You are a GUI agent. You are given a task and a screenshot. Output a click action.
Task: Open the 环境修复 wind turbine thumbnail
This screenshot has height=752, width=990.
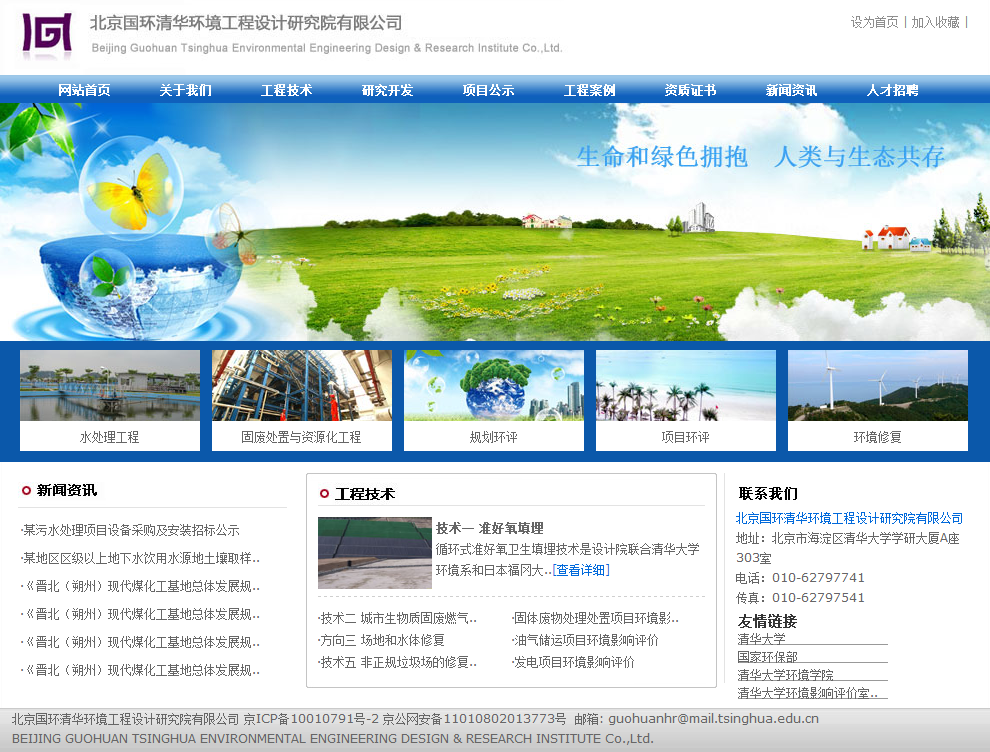(x=878, y=385)
